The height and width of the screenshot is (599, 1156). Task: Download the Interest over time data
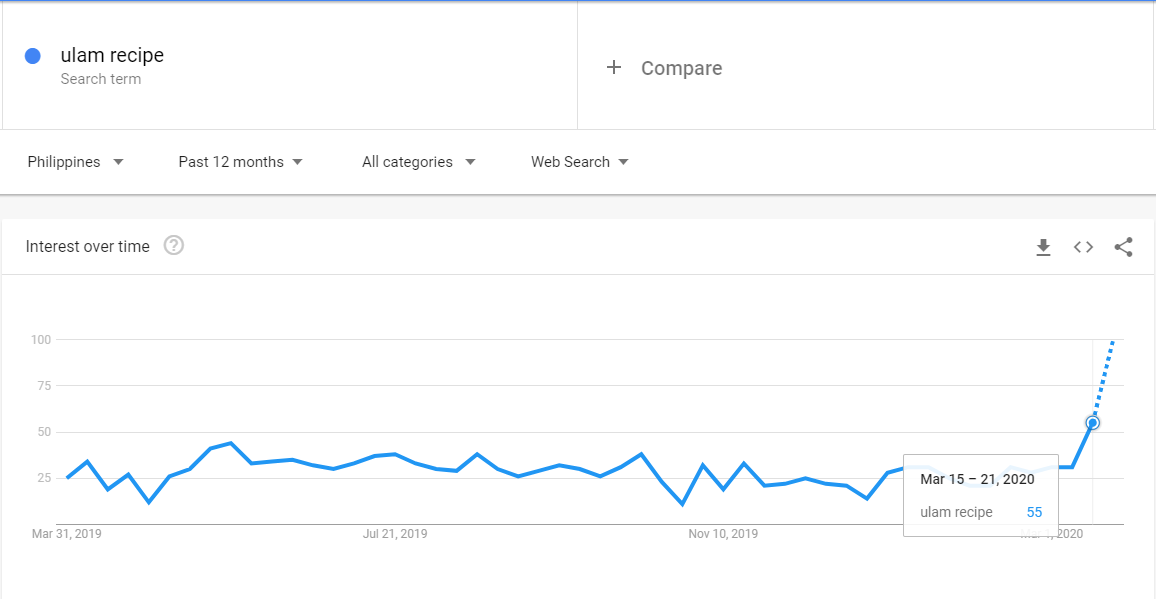(1043, 247)
